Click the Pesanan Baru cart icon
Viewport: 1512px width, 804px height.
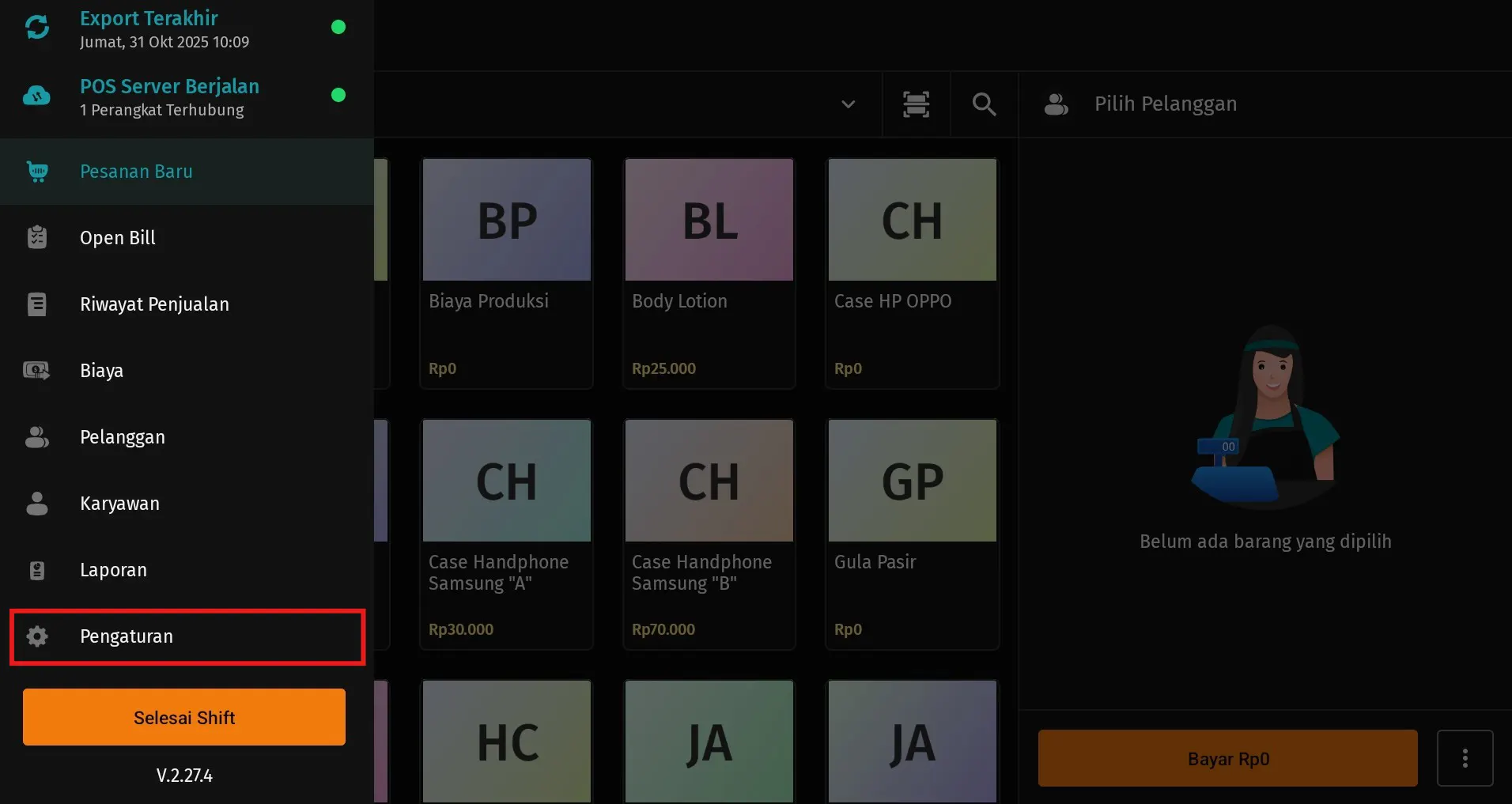(x=37, y=172)
